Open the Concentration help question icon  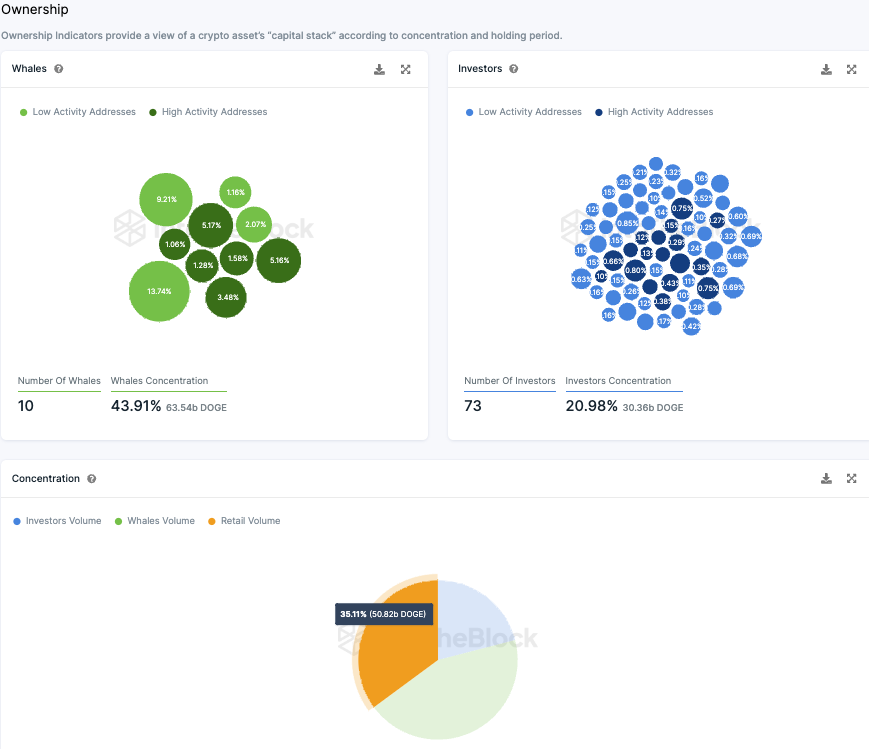pyautogui.click(x=91, y=478)
